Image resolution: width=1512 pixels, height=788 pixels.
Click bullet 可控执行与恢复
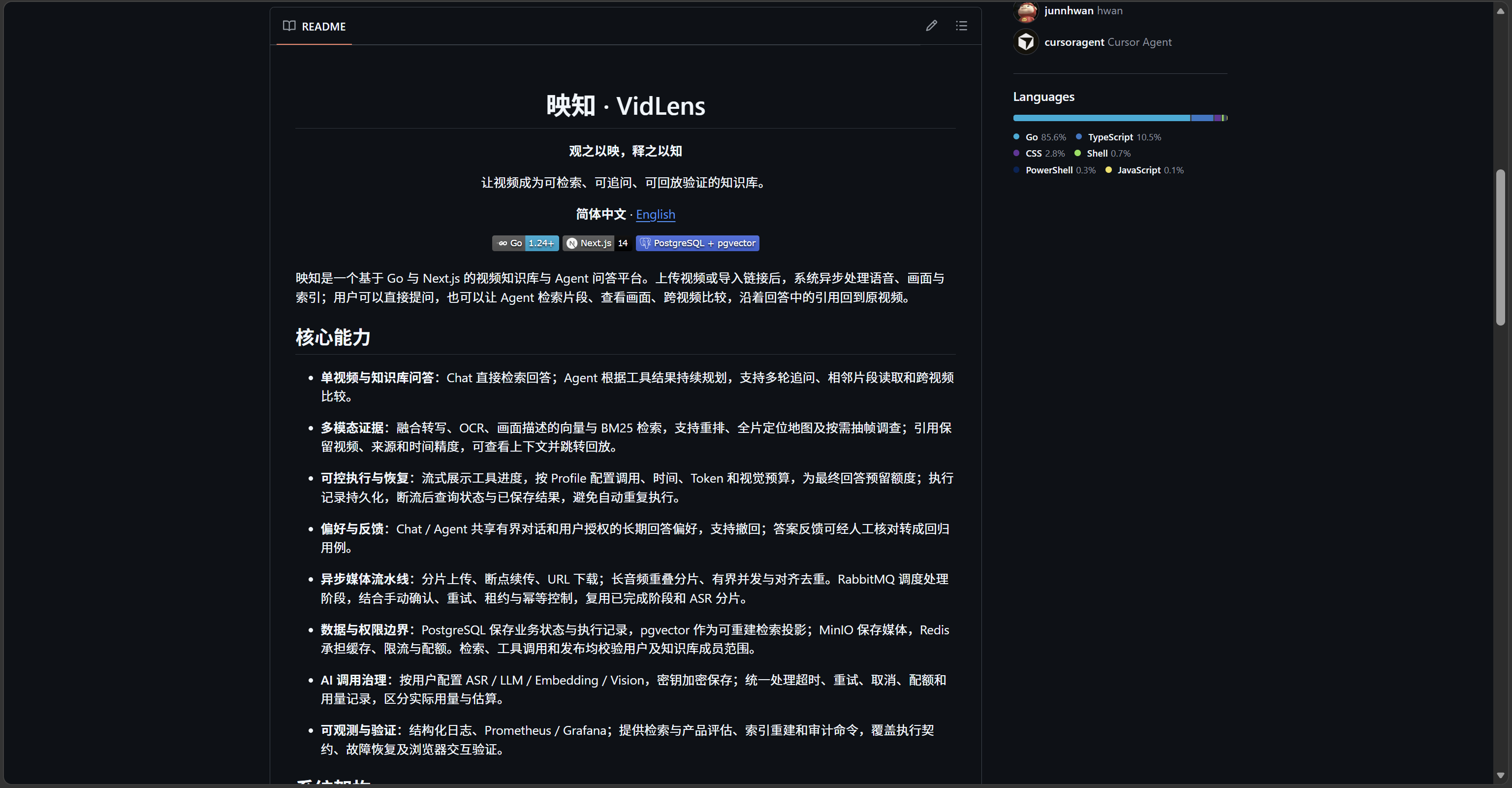[637, 488]
